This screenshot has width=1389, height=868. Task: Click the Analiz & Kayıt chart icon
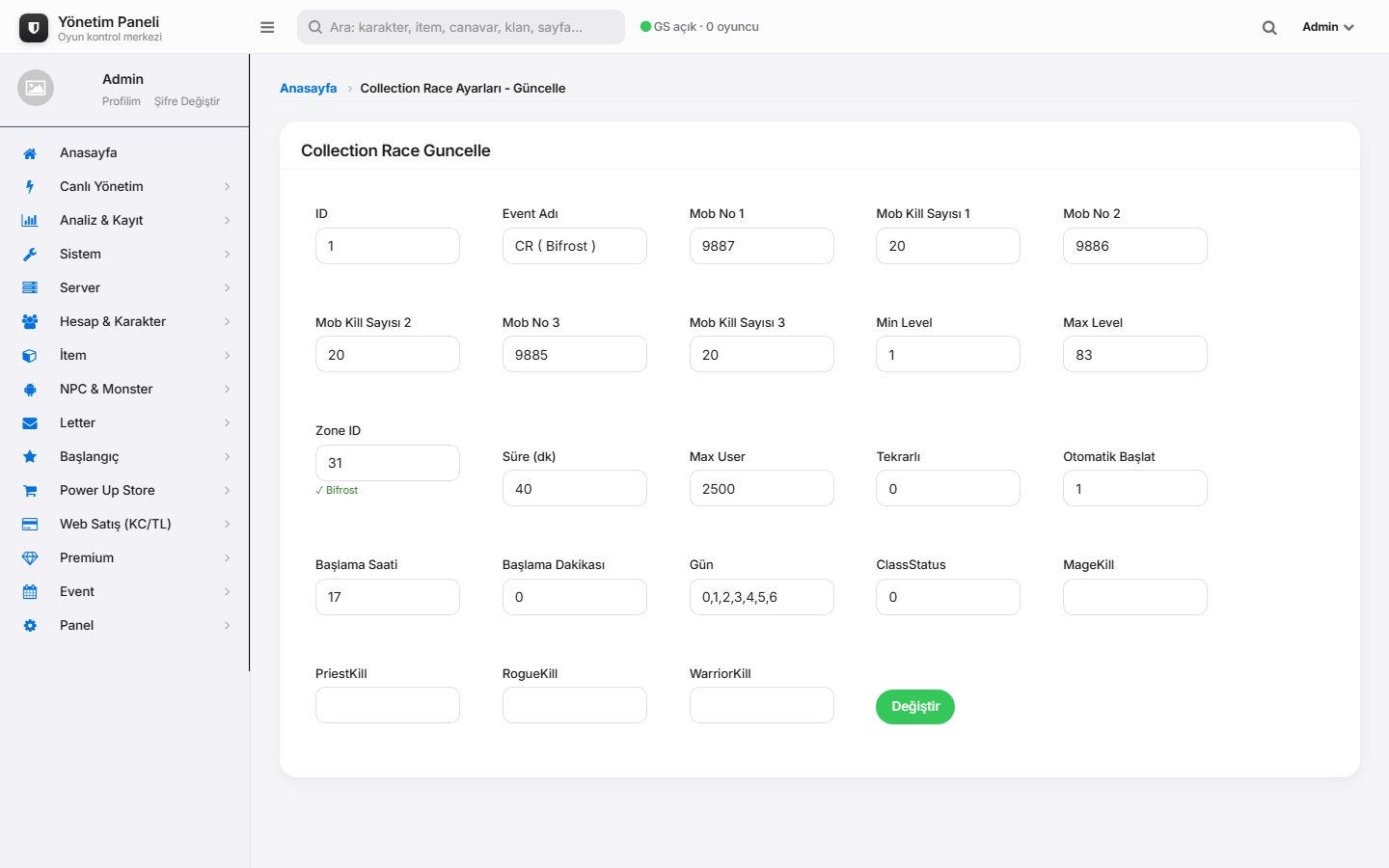point(30,221)
